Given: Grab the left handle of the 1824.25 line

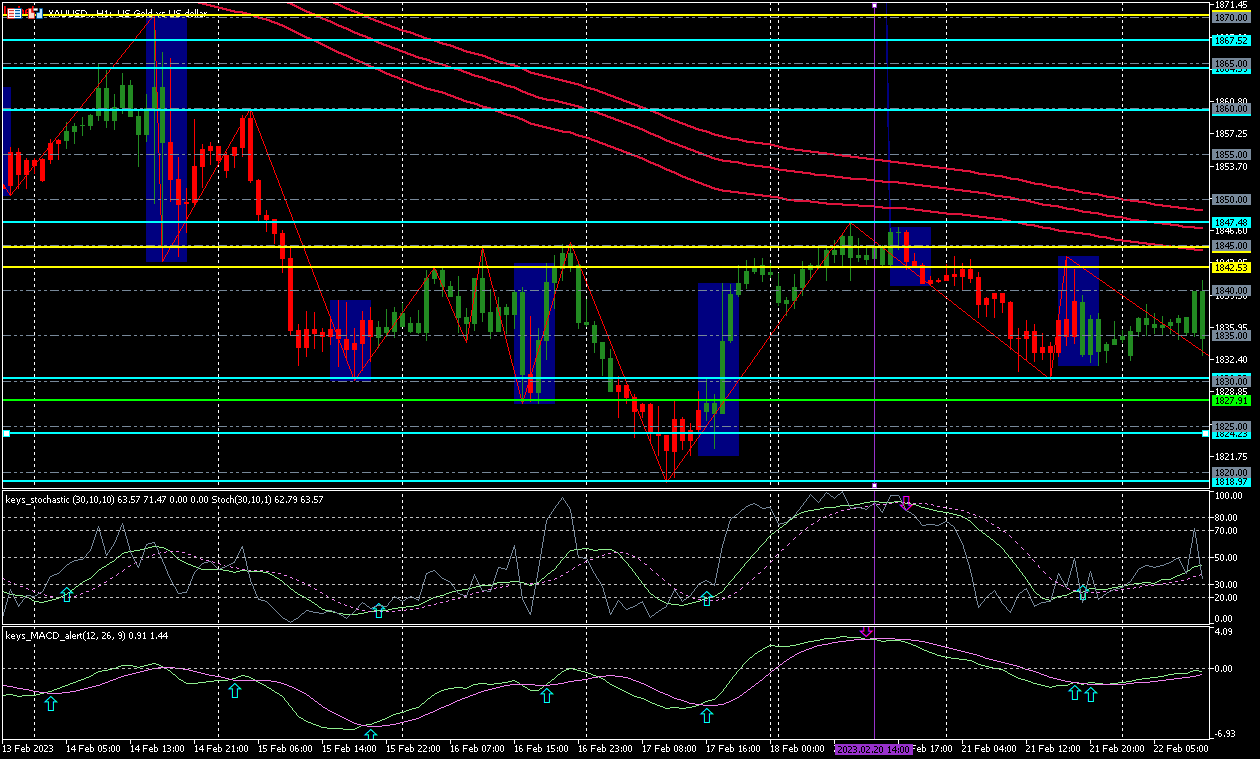Looking at the screenshot, I should point(6,433).
